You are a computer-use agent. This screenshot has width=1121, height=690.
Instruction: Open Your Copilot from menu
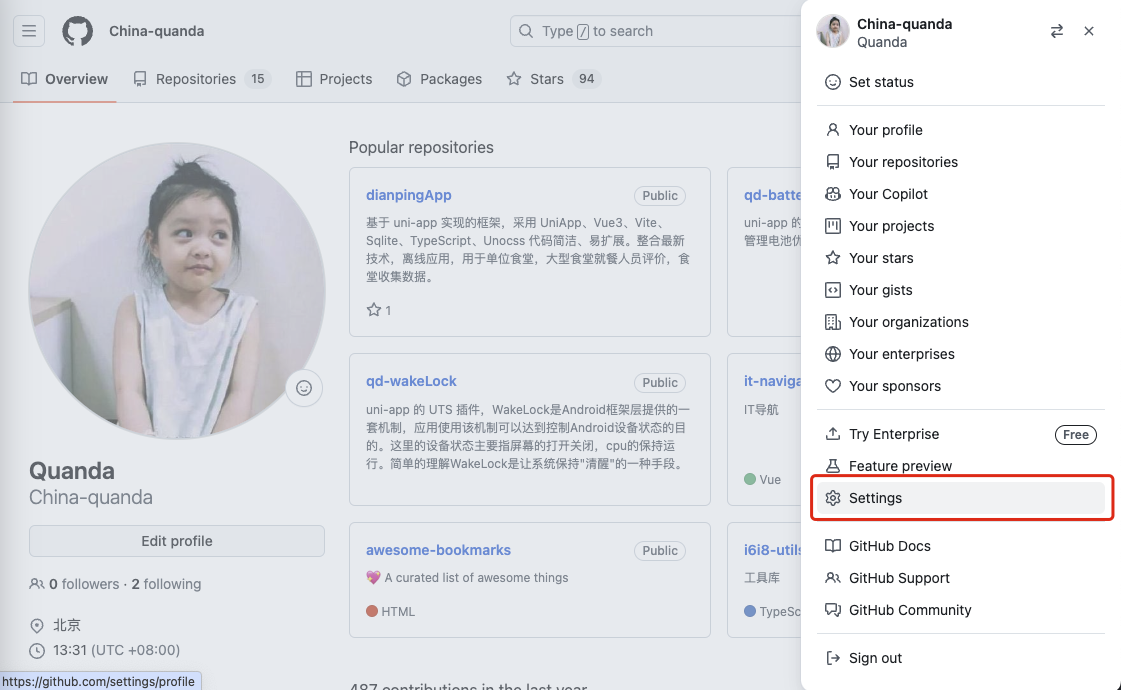click(887, 194)
